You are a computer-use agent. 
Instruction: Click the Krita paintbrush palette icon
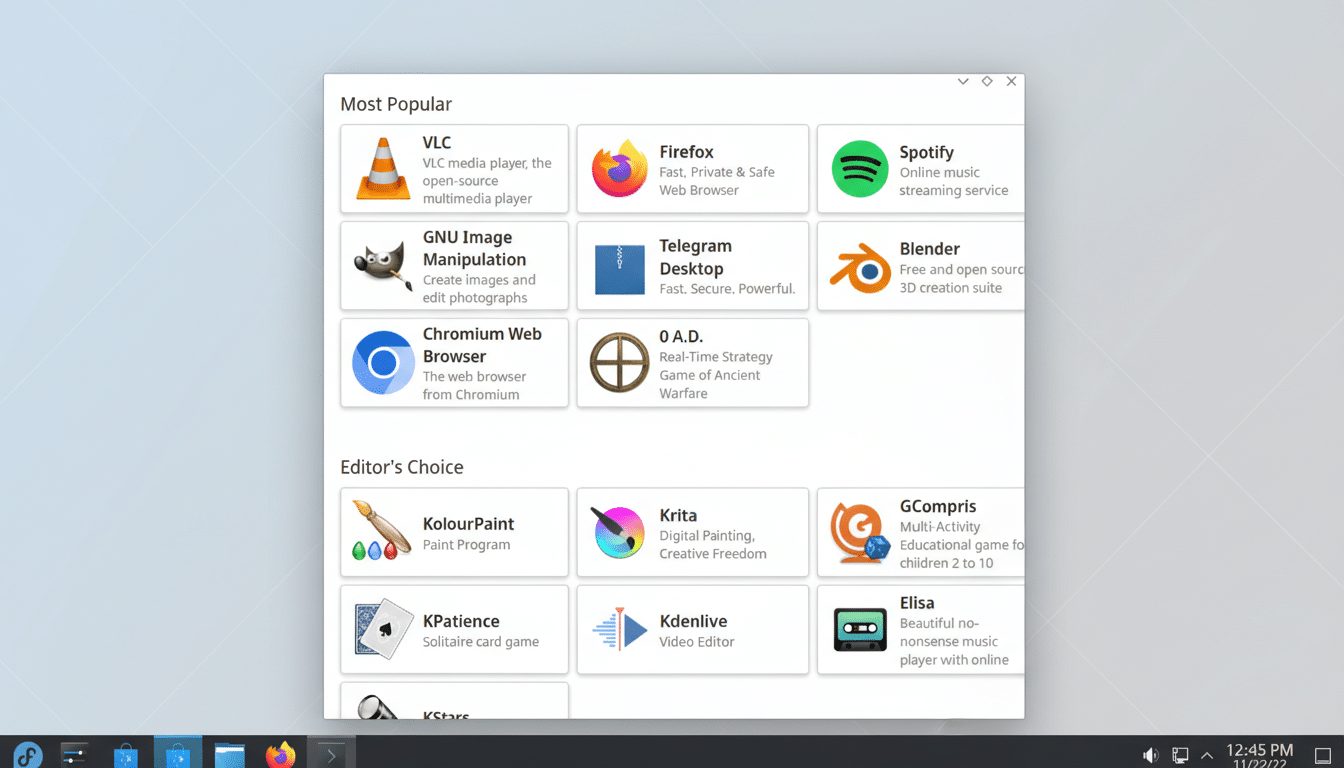point(618,532)
